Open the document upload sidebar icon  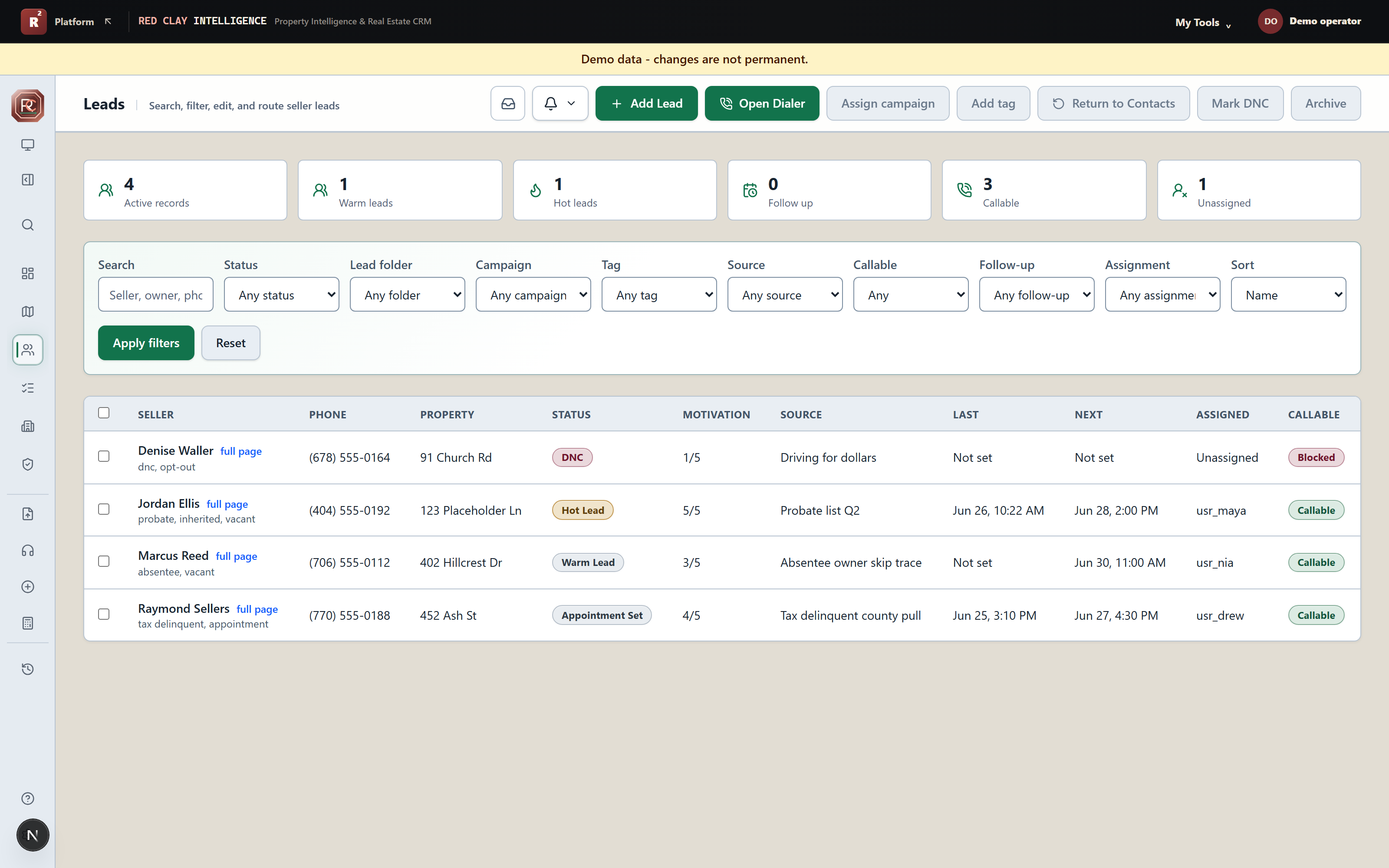point(27,514)
